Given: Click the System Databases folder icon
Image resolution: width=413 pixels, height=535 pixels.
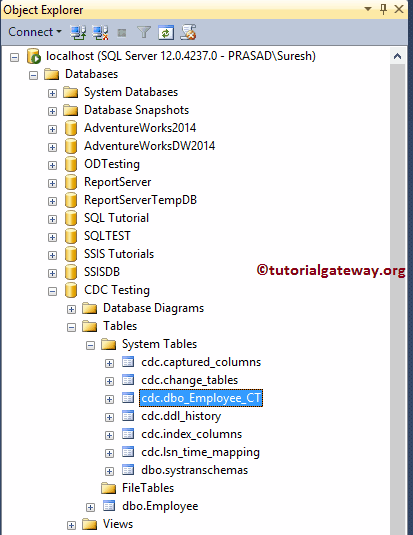Looking at the screenshot, I should pos(71,92).
